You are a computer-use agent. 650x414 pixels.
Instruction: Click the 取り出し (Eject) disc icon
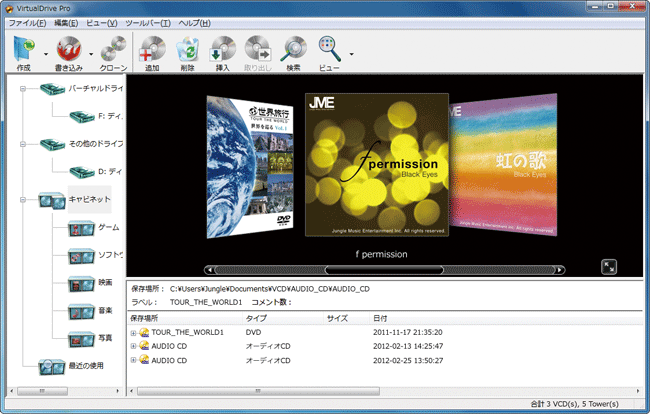coord(257,49)
